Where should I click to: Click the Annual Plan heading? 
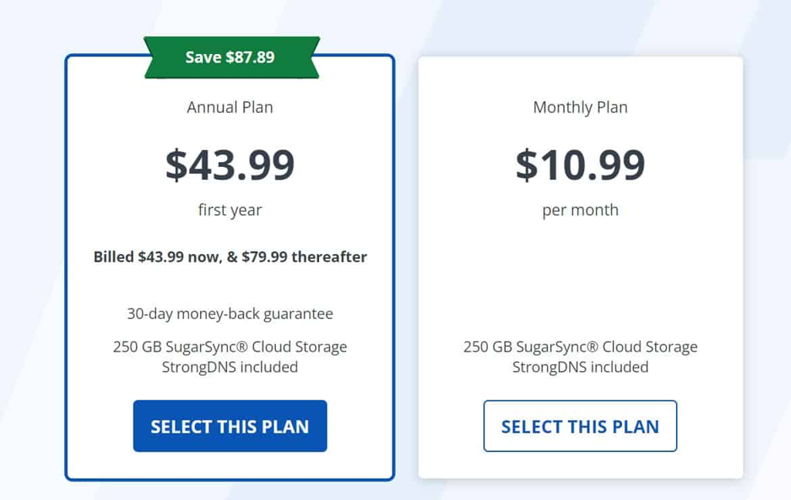click(x=230, y=107)
